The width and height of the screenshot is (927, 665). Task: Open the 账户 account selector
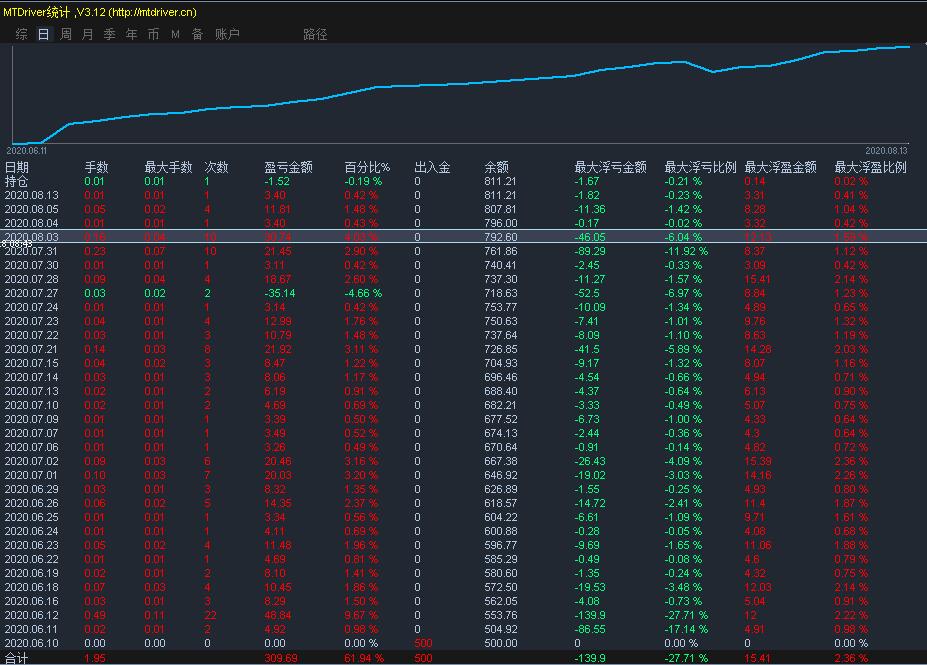(x=228, y=33)
